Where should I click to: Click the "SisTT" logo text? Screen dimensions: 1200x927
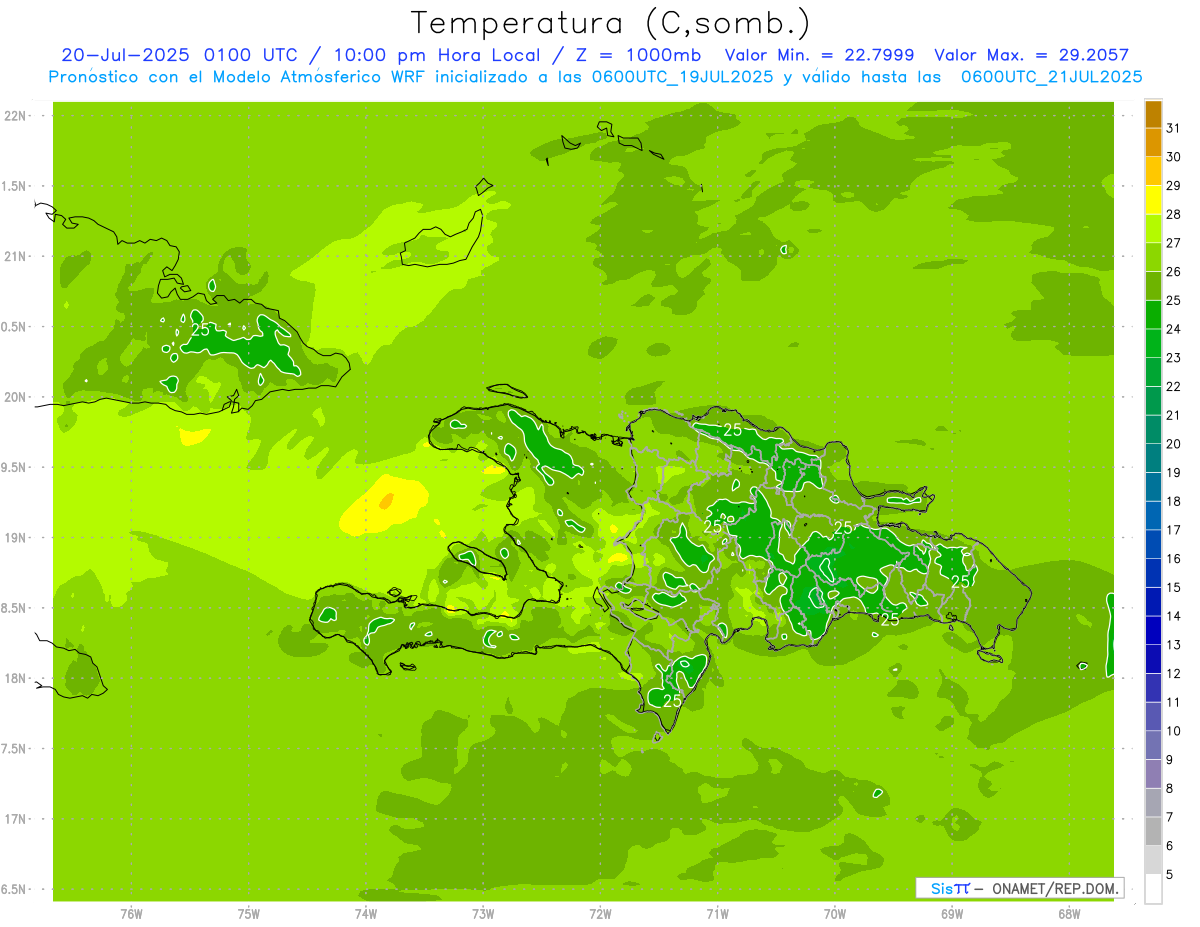click(x=950, y=888)
